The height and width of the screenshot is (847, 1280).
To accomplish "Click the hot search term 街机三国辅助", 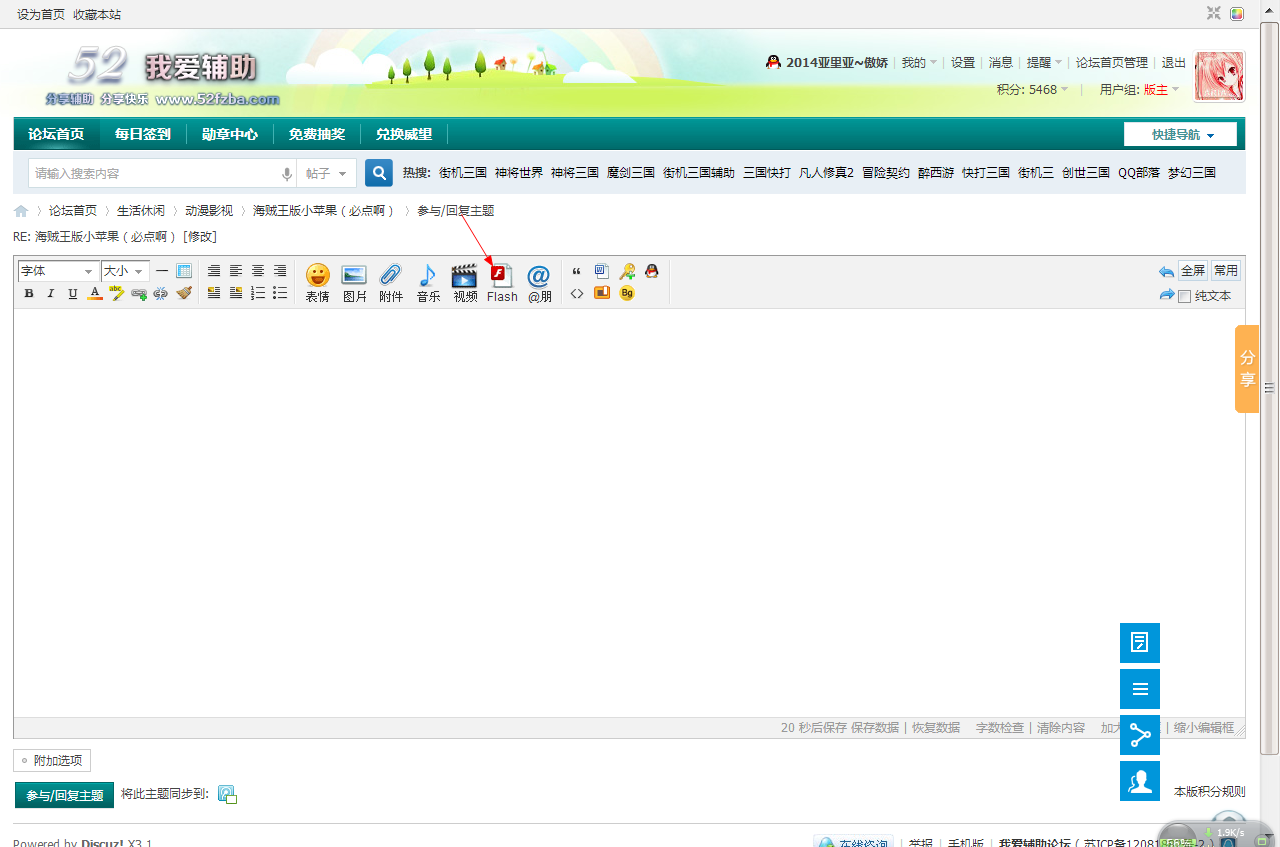I will pos(699,173).
